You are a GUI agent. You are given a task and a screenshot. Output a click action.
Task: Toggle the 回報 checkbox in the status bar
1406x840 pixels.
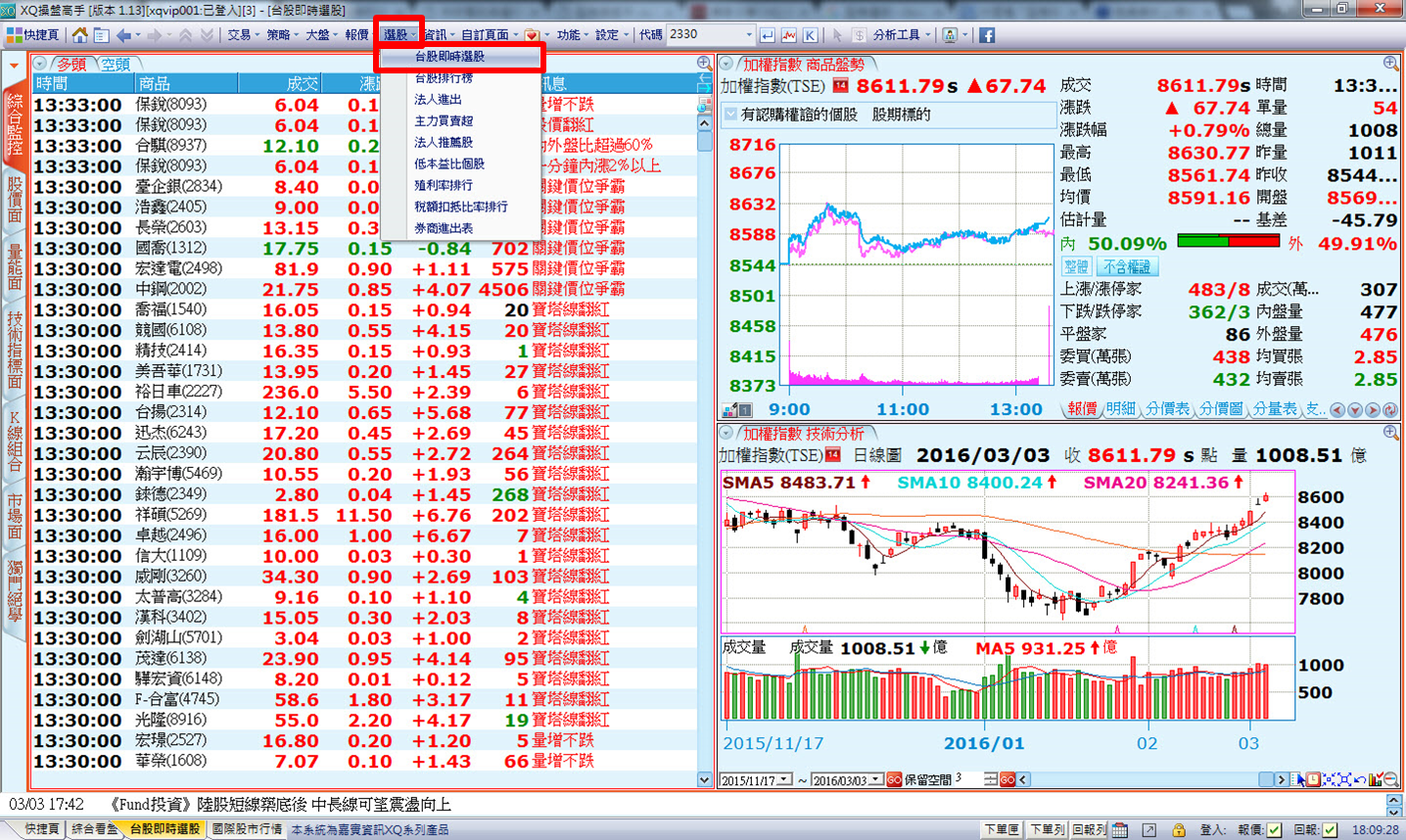pos(1329,829)
